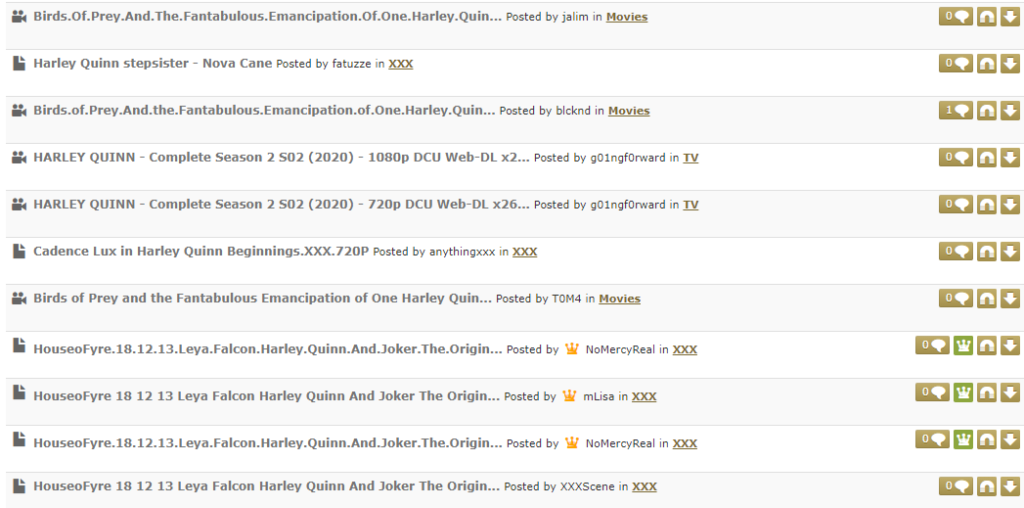
Task: Click the magnet icon on jalim's torrent row
Action: point(986,17)
